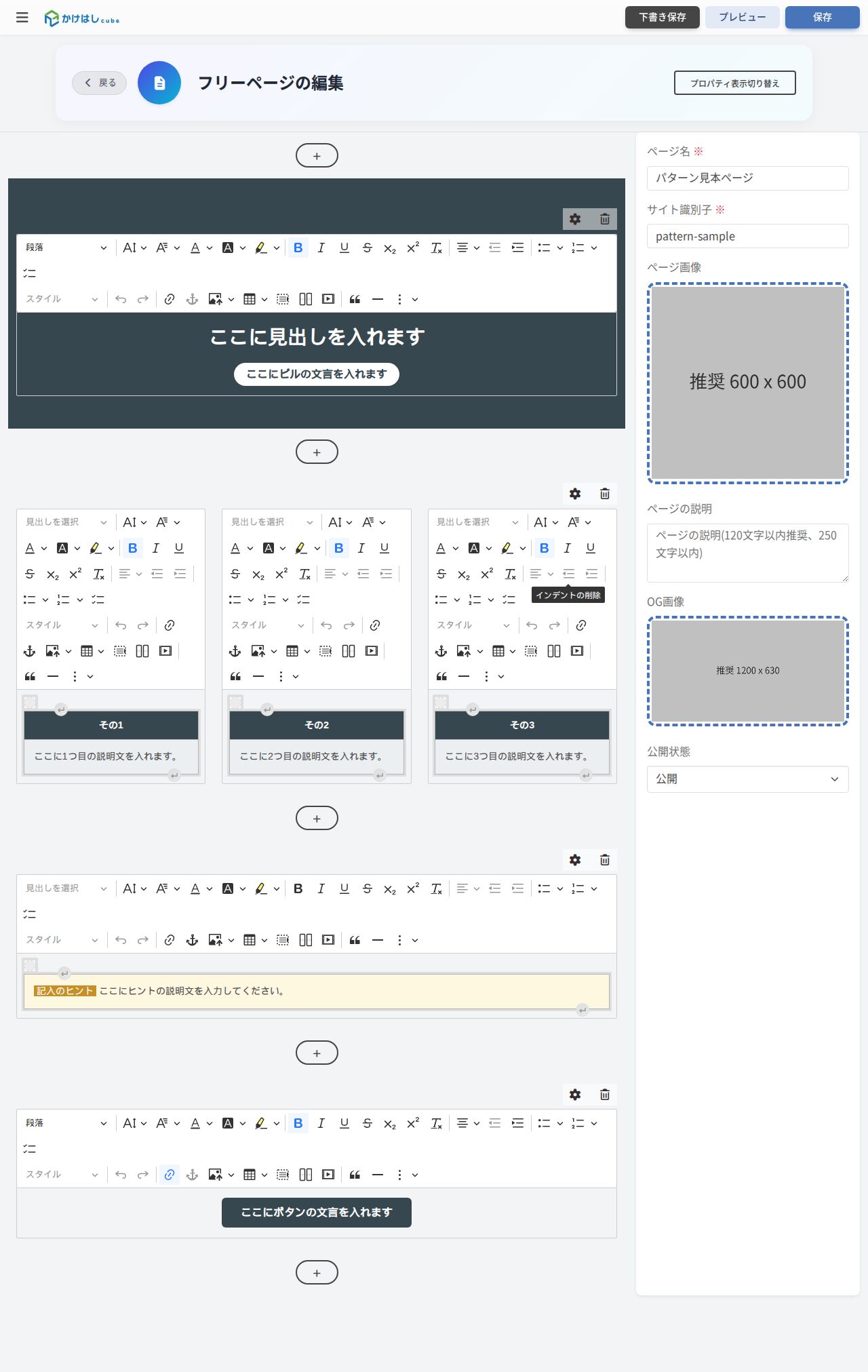Click the image upload icon in その2 column toolbar
This screenshot has height=1372, width=868.
[x=258, y=651]
